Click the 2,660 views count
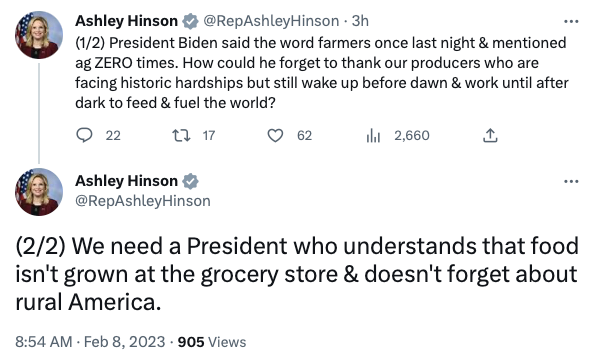Screen dimensions: 597x362 (x=412, y=136)
